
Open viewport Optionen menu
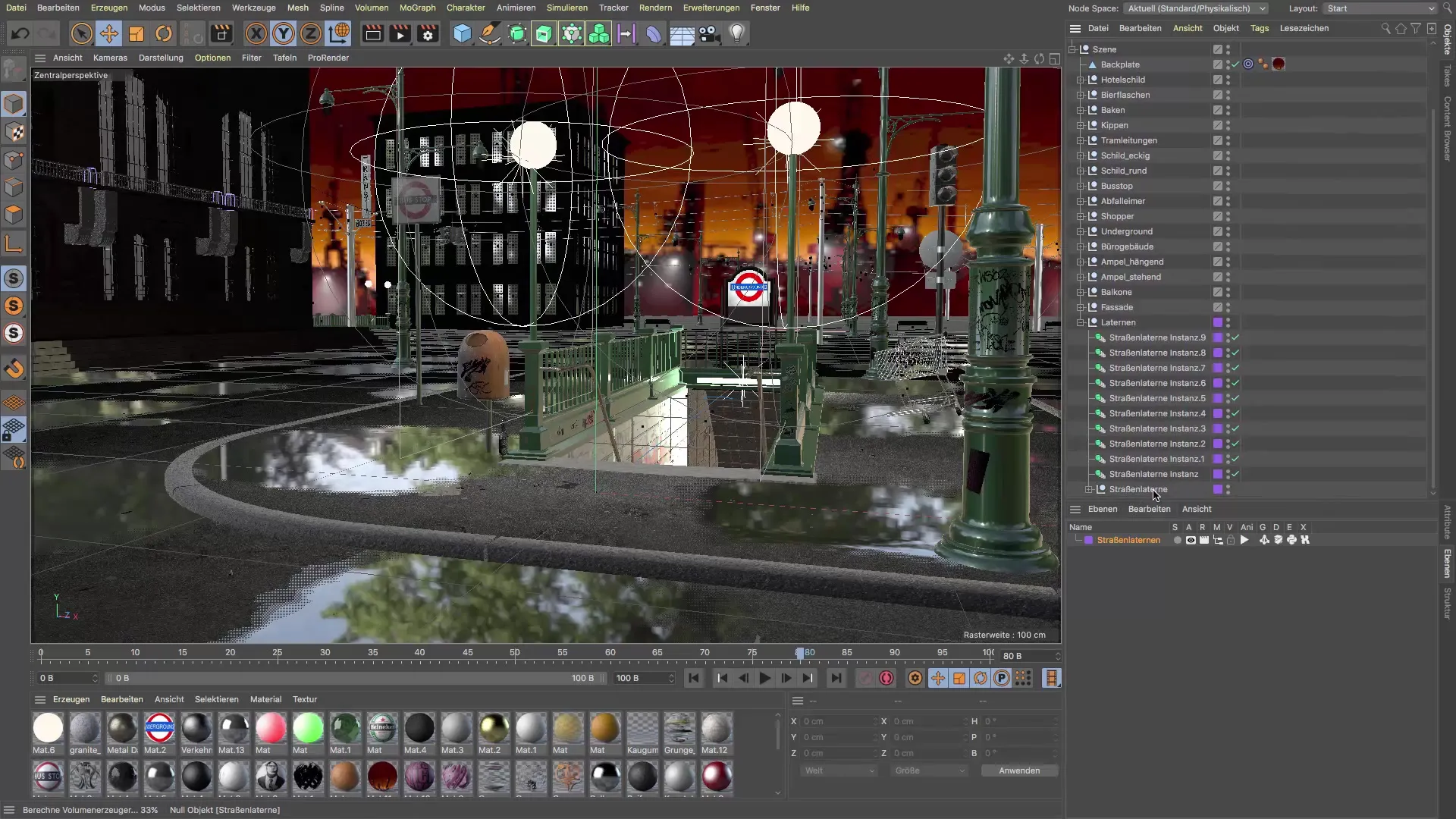point(212,58)
